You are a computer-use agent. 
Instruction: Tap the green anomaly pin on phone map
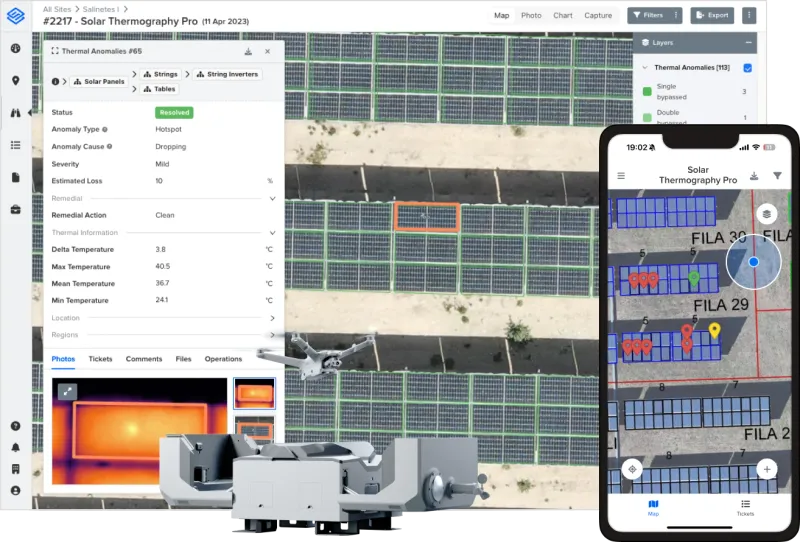click(694, 279)
